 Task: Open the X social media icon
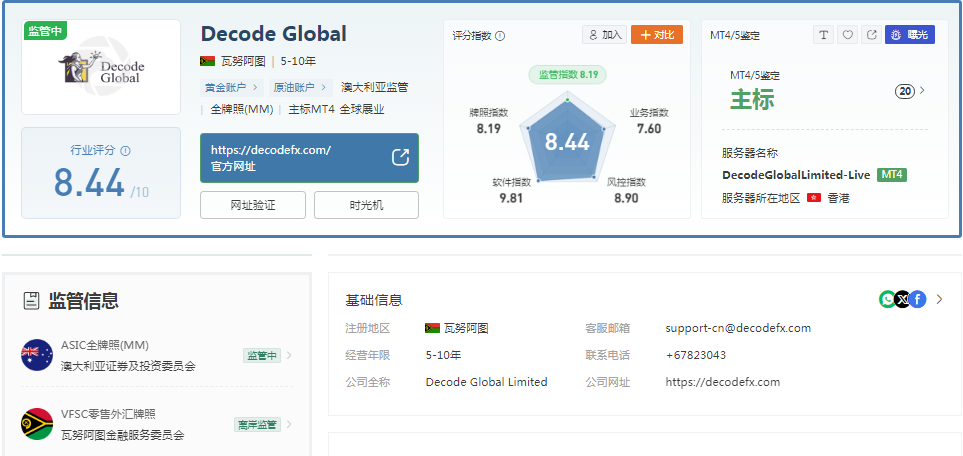click(902, 299)
